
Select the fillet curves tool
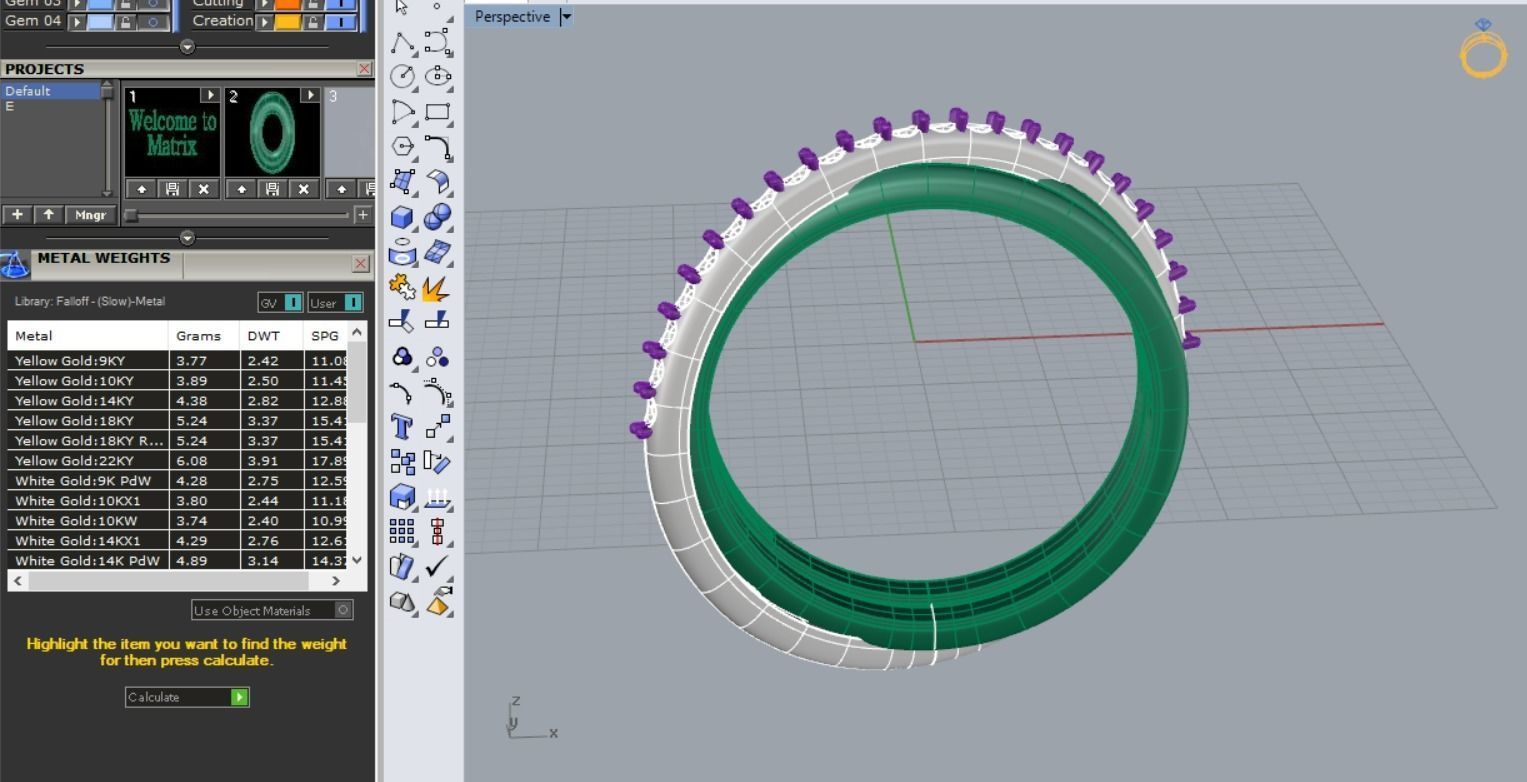click(x=438, y=147)
